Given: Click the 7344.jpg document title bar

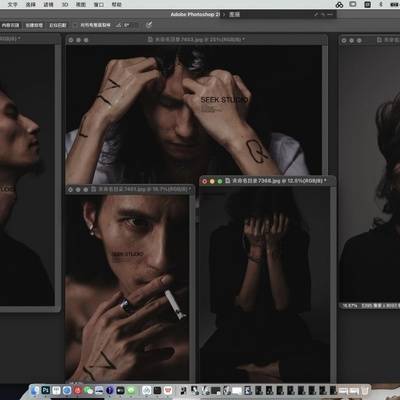Looking at the screenshot, I should click(x=267, y=181).
